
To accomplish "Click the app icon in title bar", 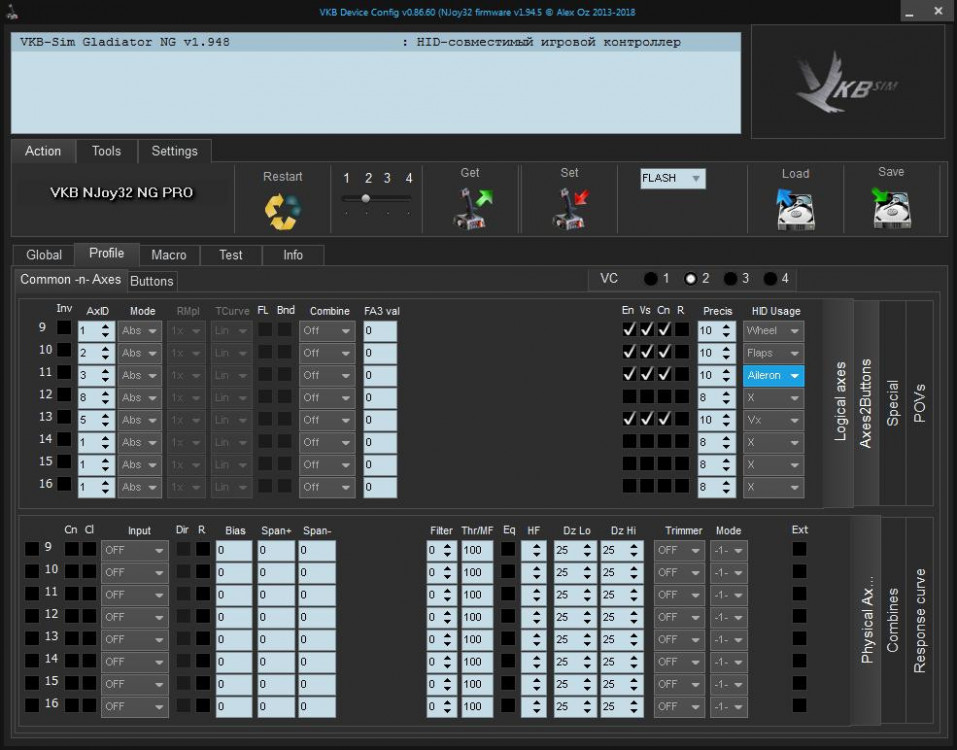I will [11, 12].
